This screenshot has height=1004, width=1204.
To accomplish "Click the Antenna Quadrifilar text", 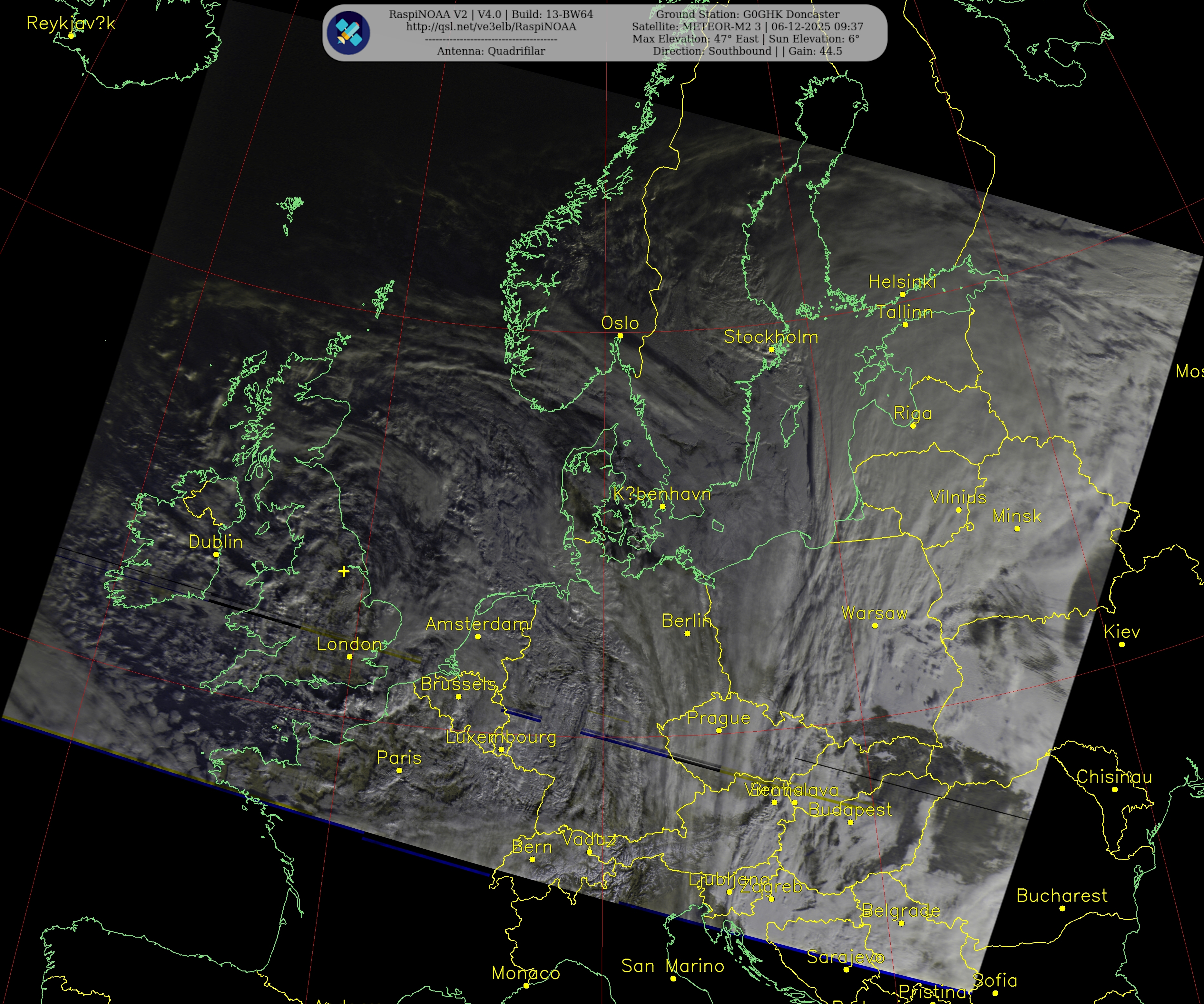I will tap(491, 51).
